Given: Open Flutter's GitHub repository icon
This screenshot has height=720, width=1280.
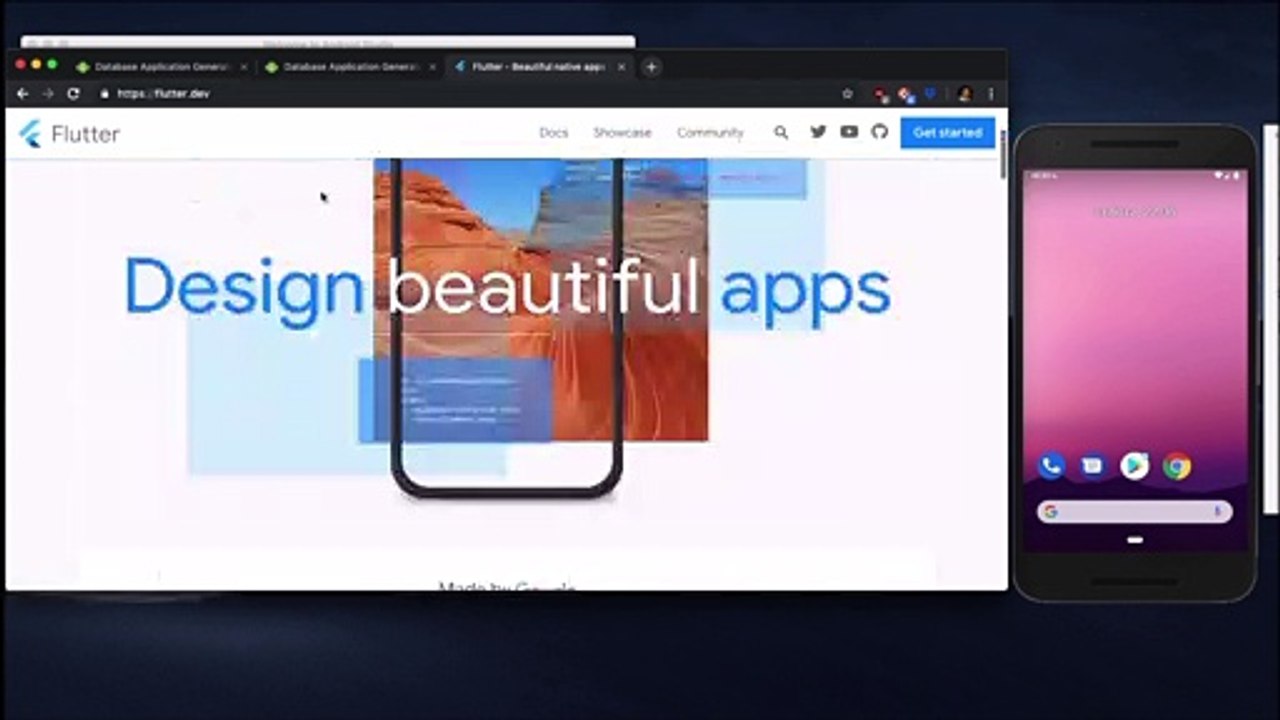Looking at the screenshot, I should click(x=880, y=132).
